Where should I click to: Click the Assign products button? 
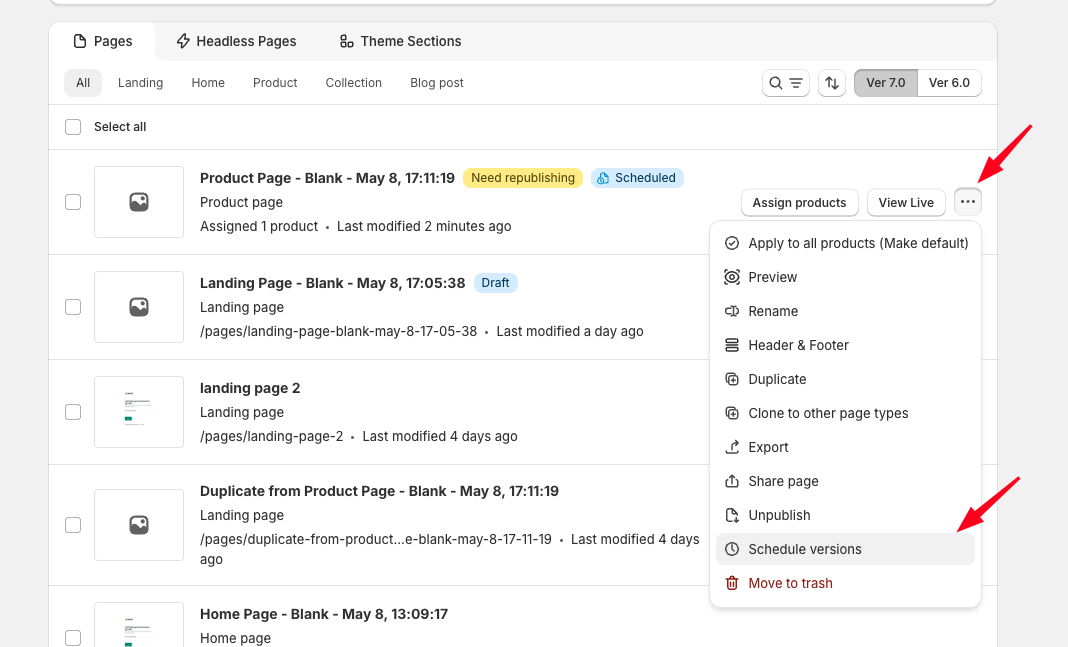click(799, 202)
